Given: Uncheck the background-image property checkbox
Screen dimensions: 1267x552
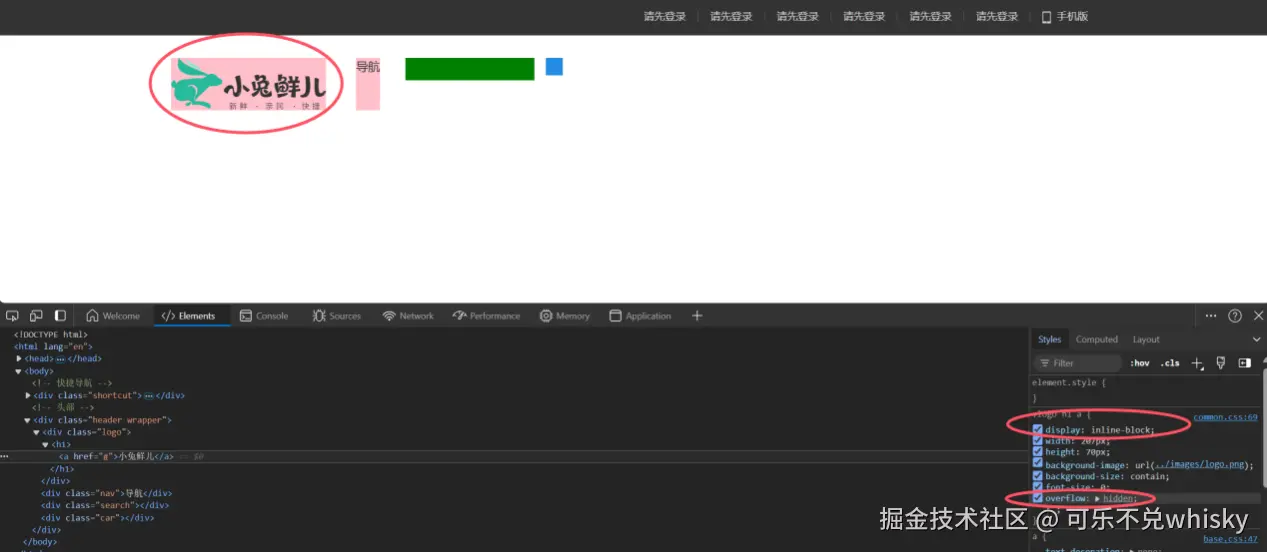Looking at the screenshot, I should pyautogui.click(x=1038, y=464).
